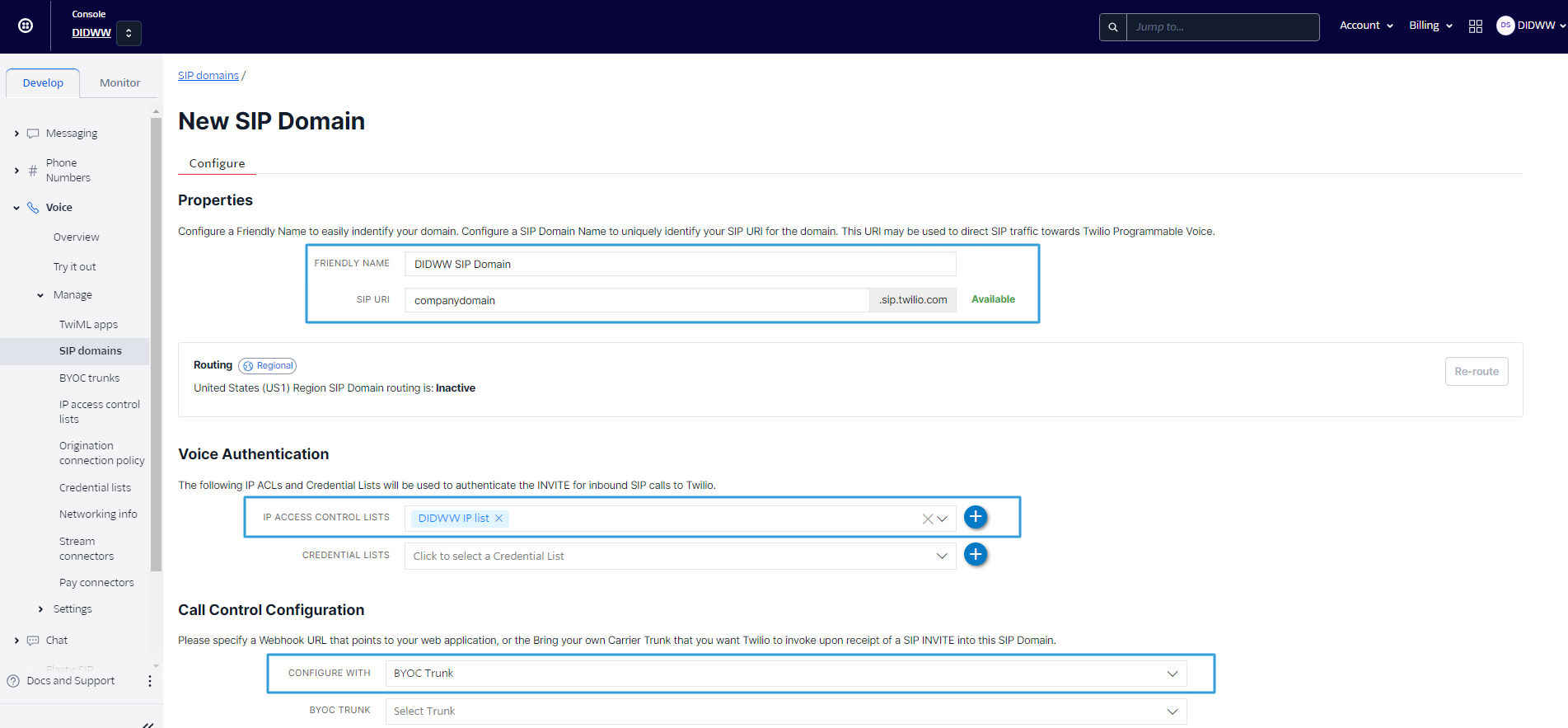Open the IP Access Control Lists dropdown
The width and height of the screenshot is (1568, 728).
point(943,519)
